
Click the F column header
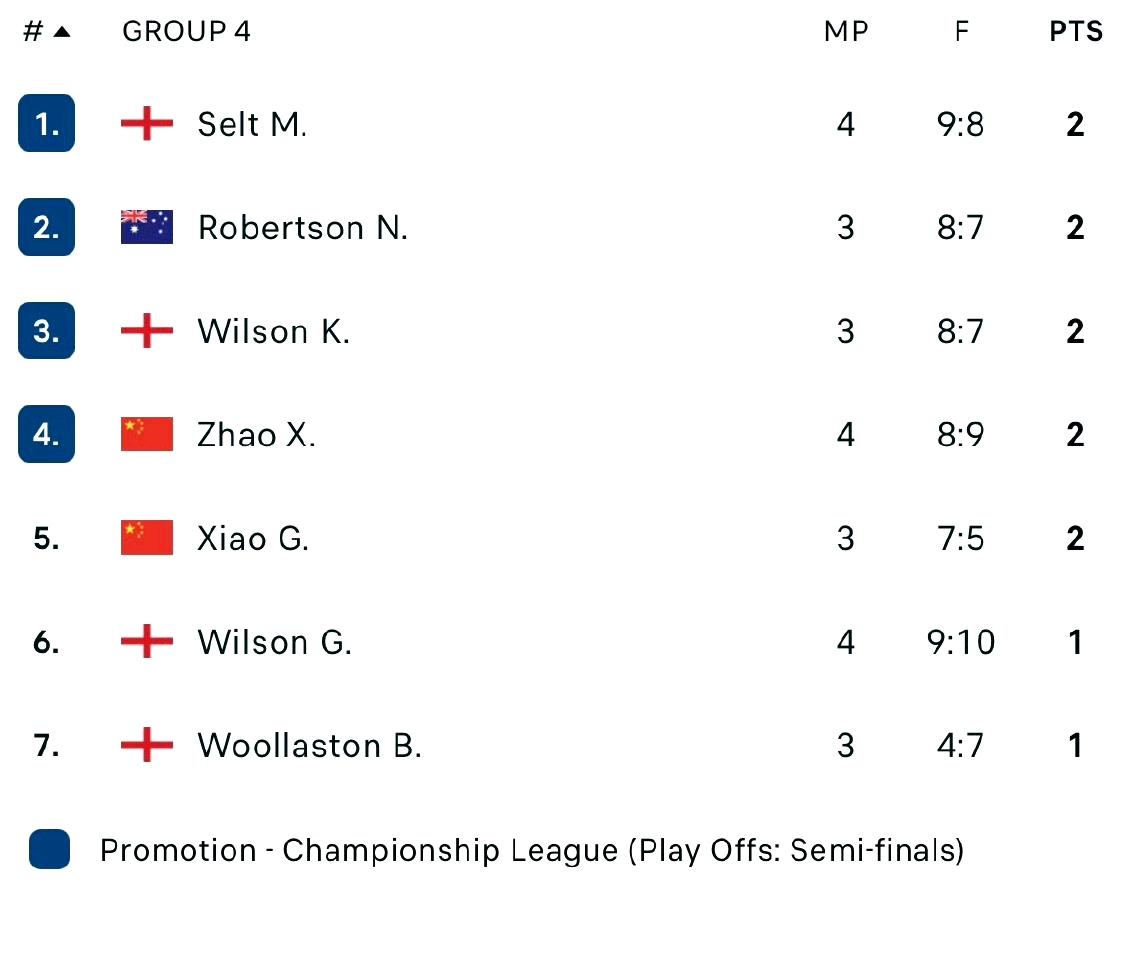[x=961, y=32]
